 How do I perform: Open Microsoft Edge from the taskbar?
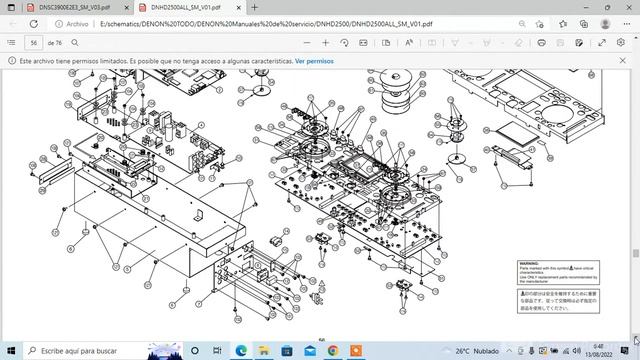click(x=241, y=351)
